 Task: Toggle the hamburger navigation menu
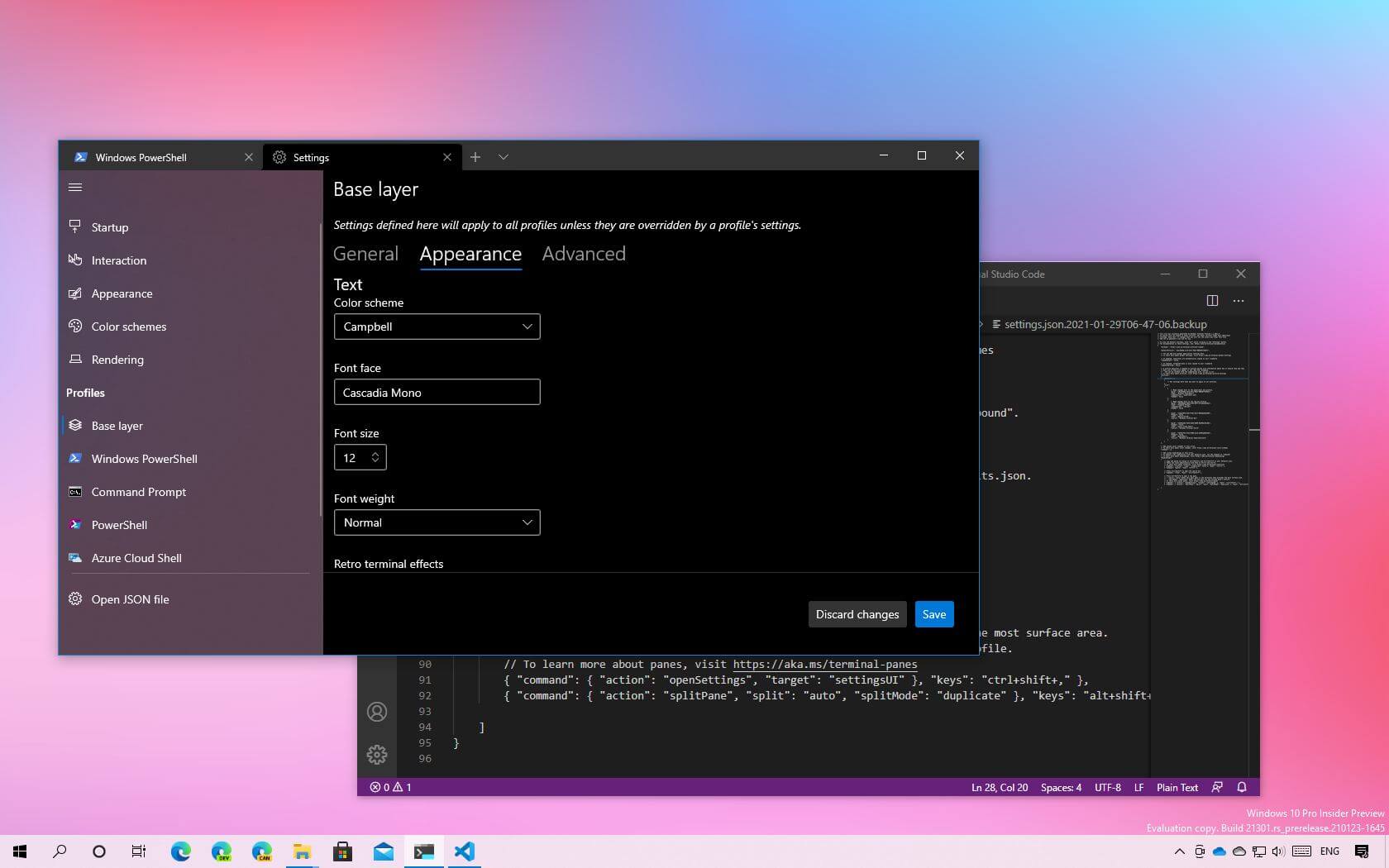75,187
